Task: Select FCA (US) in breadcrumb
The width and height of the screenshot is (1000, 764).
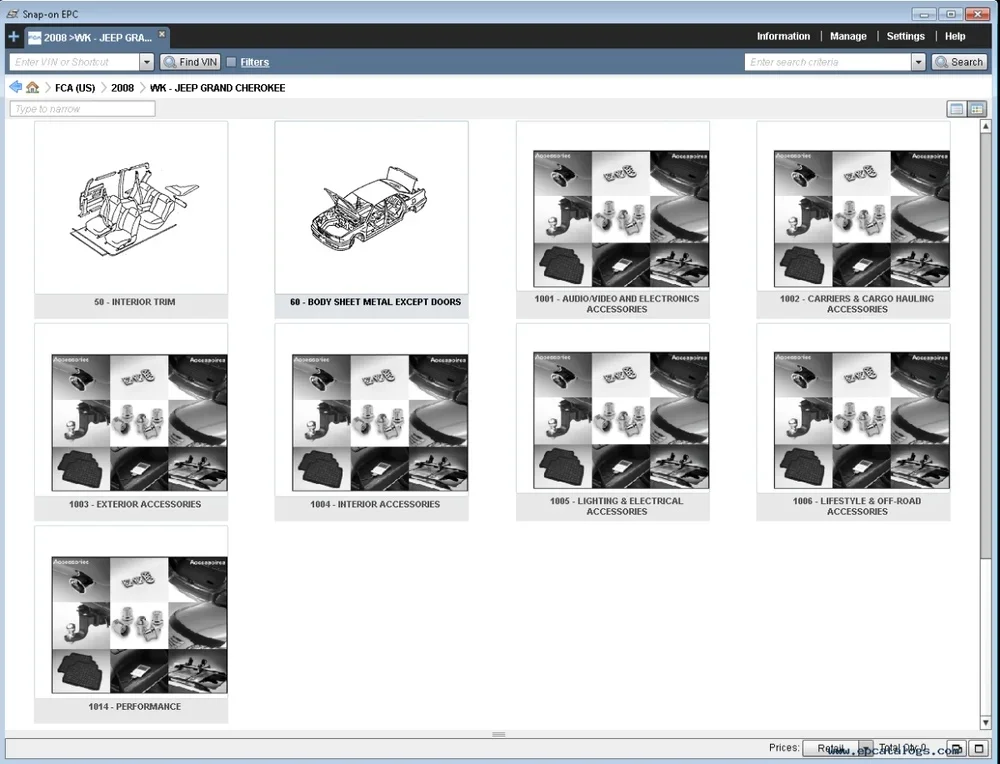Action: click(75, 88)
